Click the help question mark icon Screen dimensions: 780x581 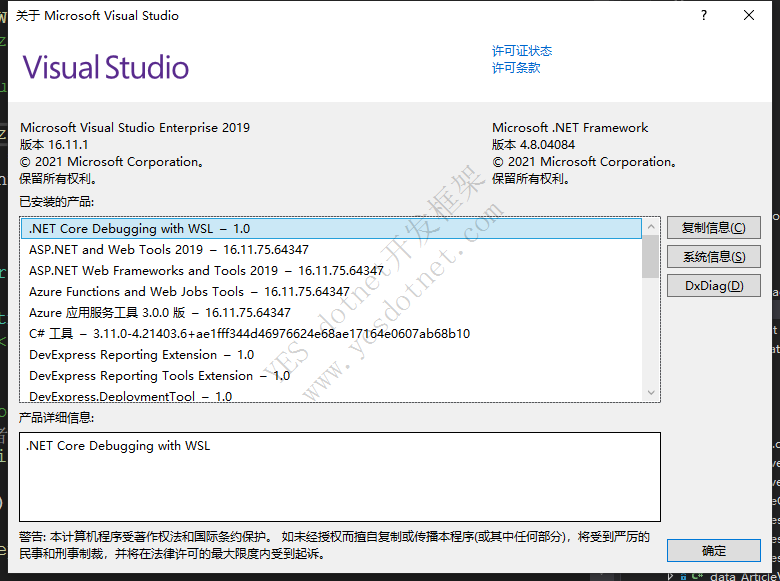[704, 15]
